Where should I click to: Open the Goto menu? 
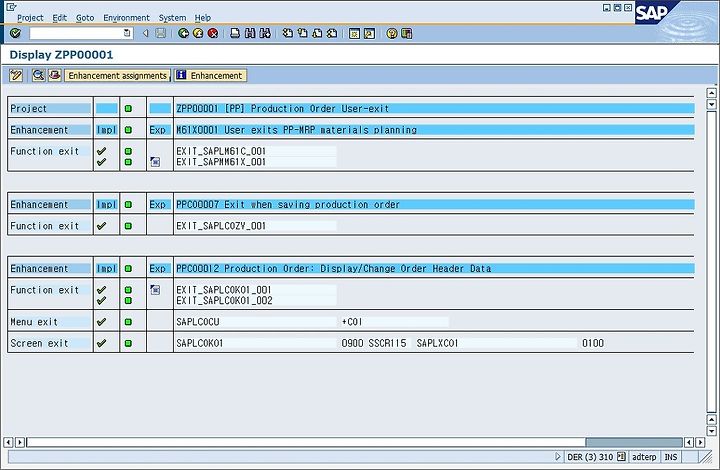tap(85, 17)
